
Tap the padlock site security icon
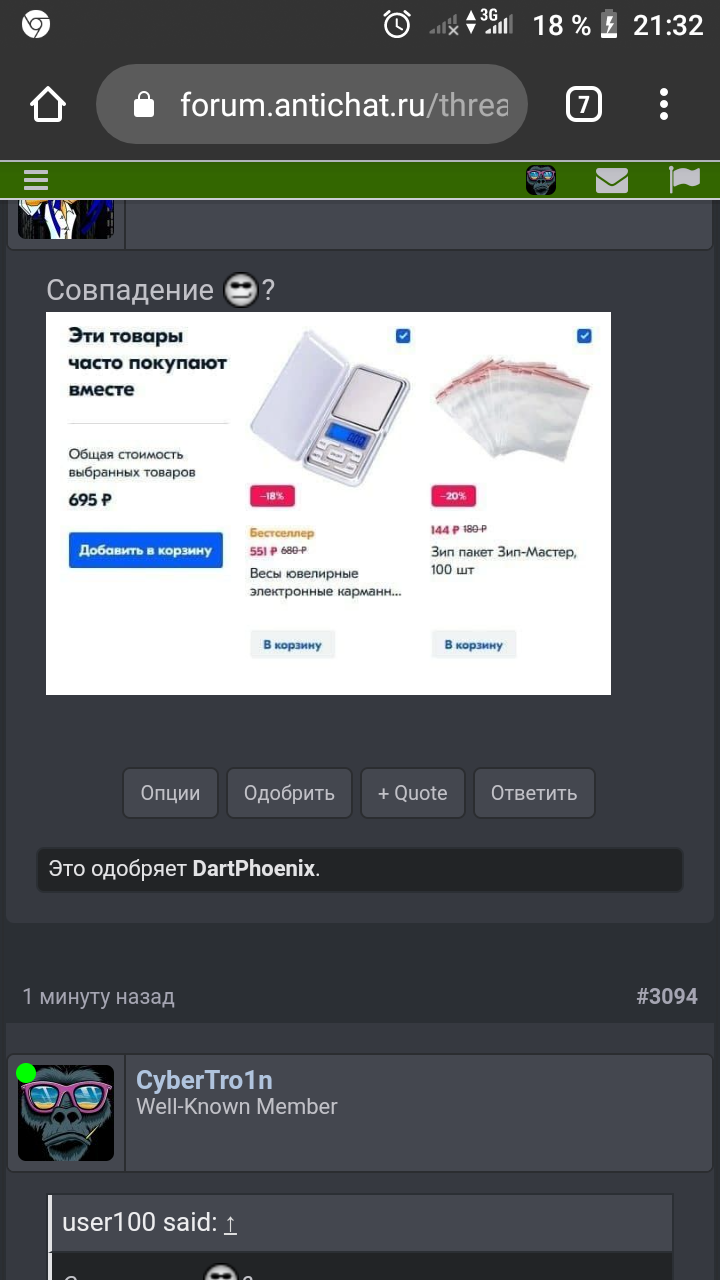tap(144, 105)
